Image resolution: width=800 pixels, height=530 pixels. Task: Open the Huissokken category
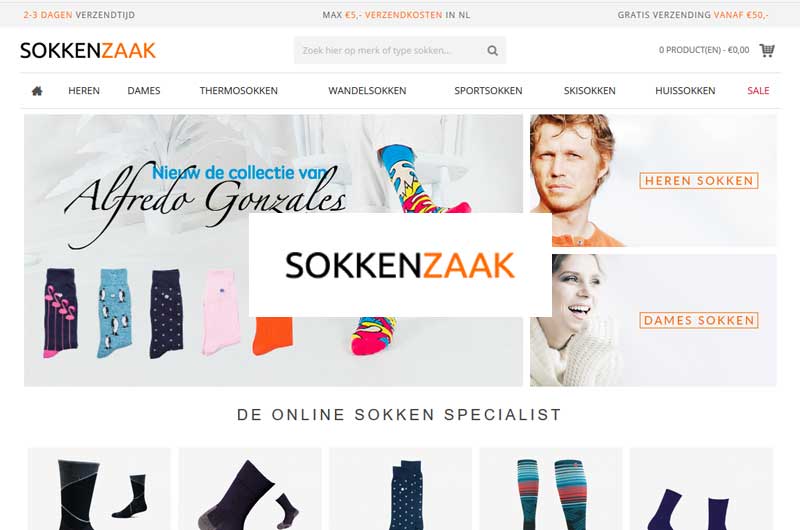pyautogui.click(x=685, y=91)
